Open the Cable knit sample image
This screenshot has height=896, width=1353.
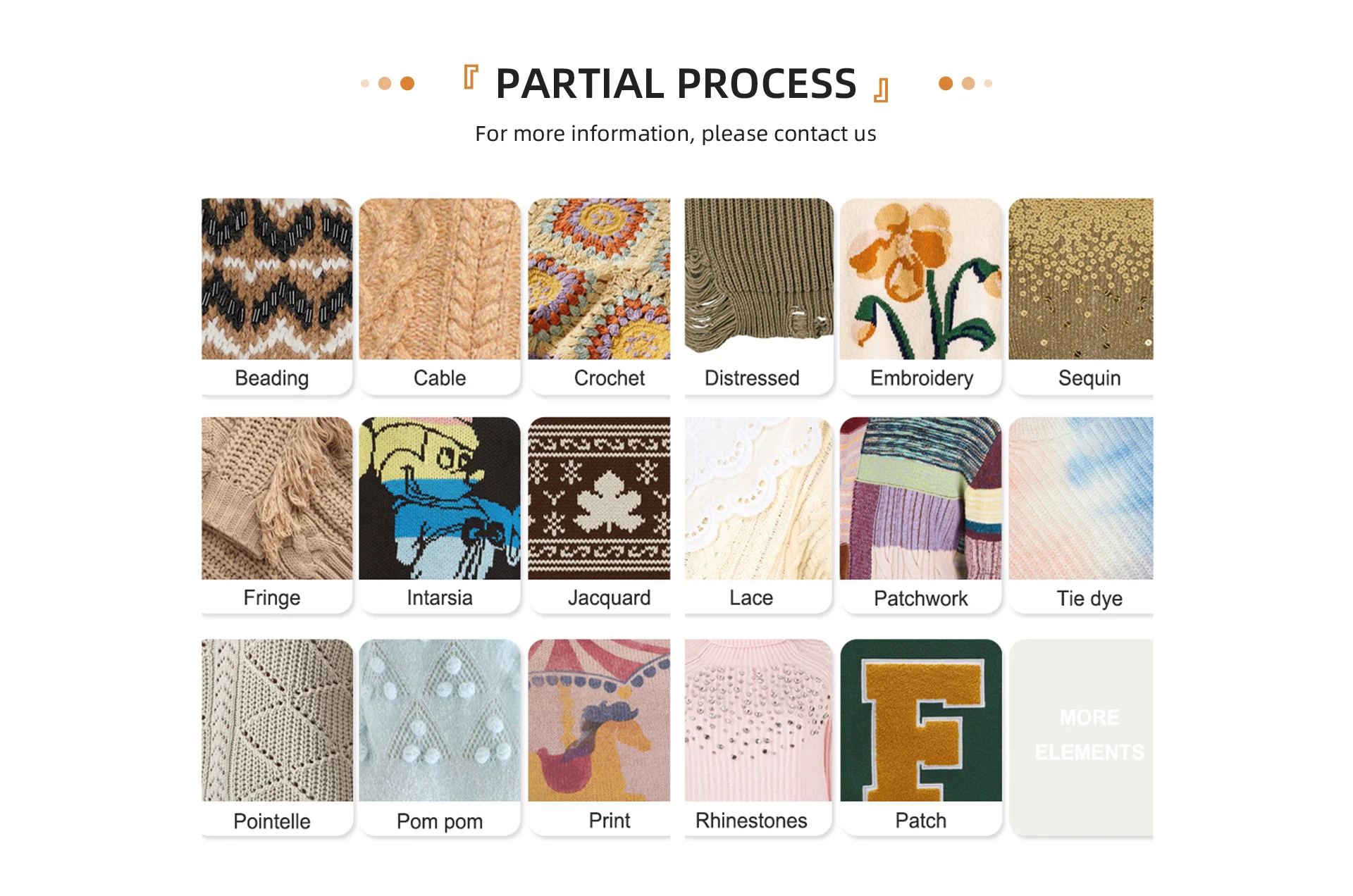(440, 279)
